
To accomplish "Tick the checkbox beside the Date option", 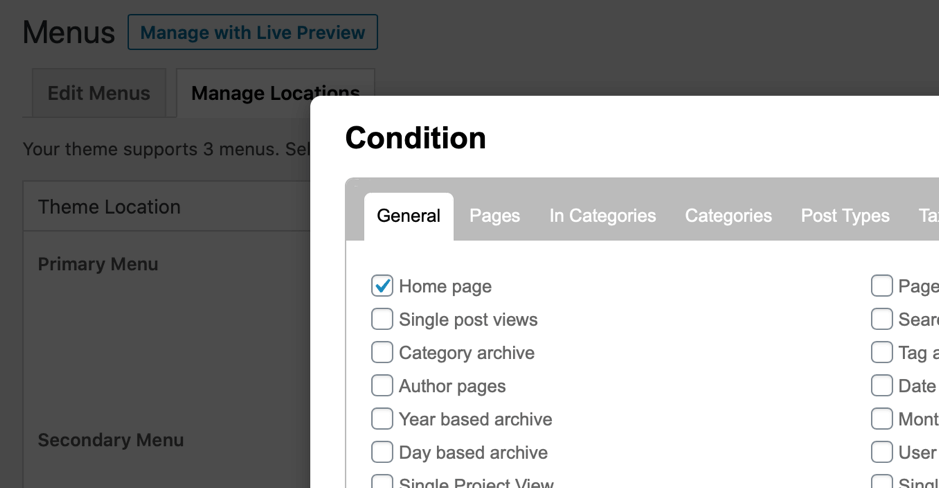I will click(882, 386).
